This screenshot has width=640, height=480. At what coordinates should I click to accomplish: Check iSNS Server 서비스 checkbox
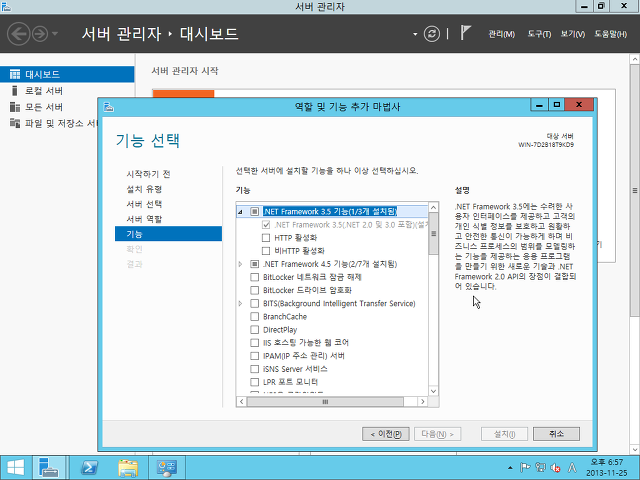(x=254, y=369)
